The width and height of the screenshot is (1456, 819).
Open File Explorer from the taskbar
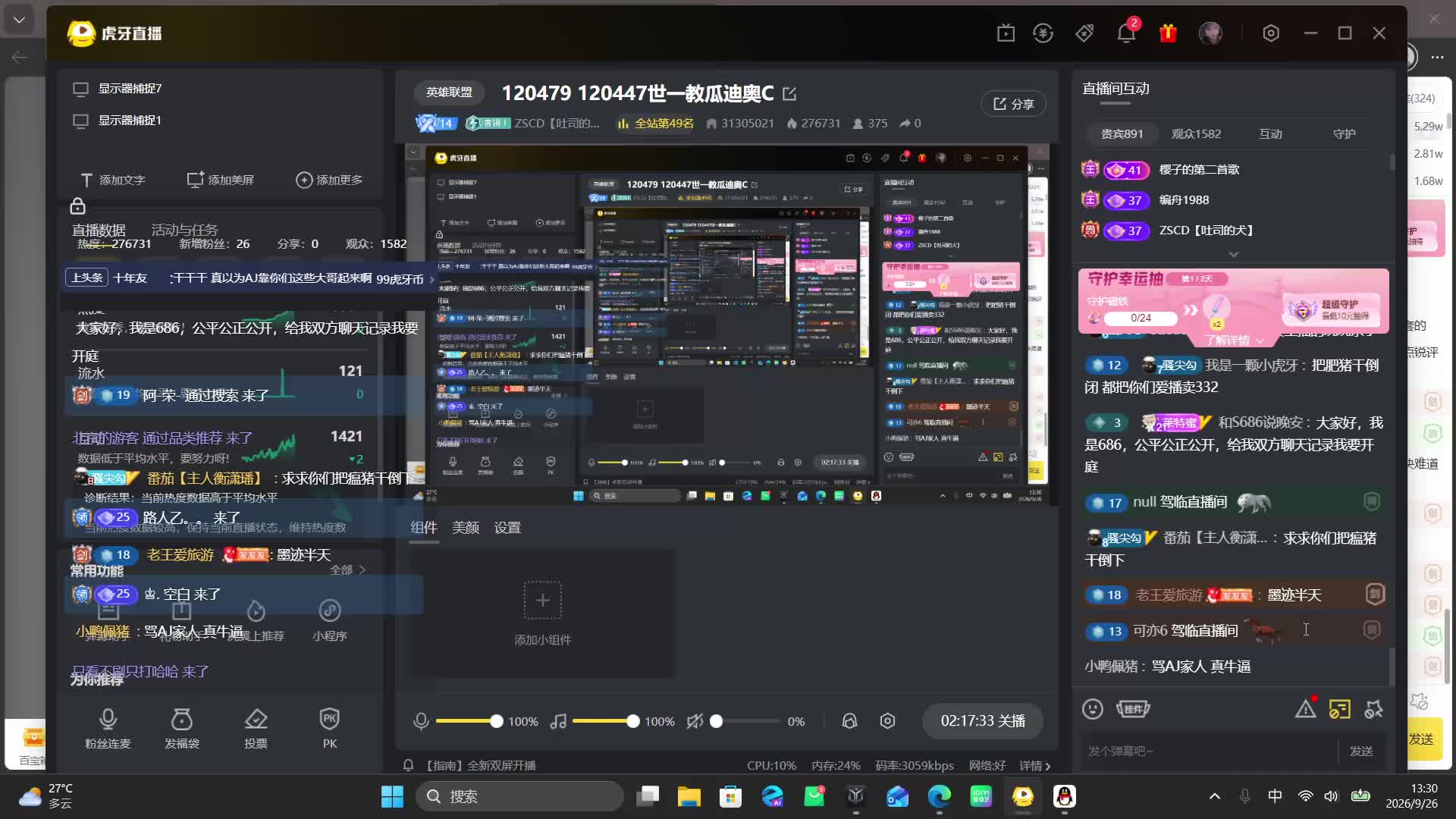pyautogui.click(x=689, y=796)
